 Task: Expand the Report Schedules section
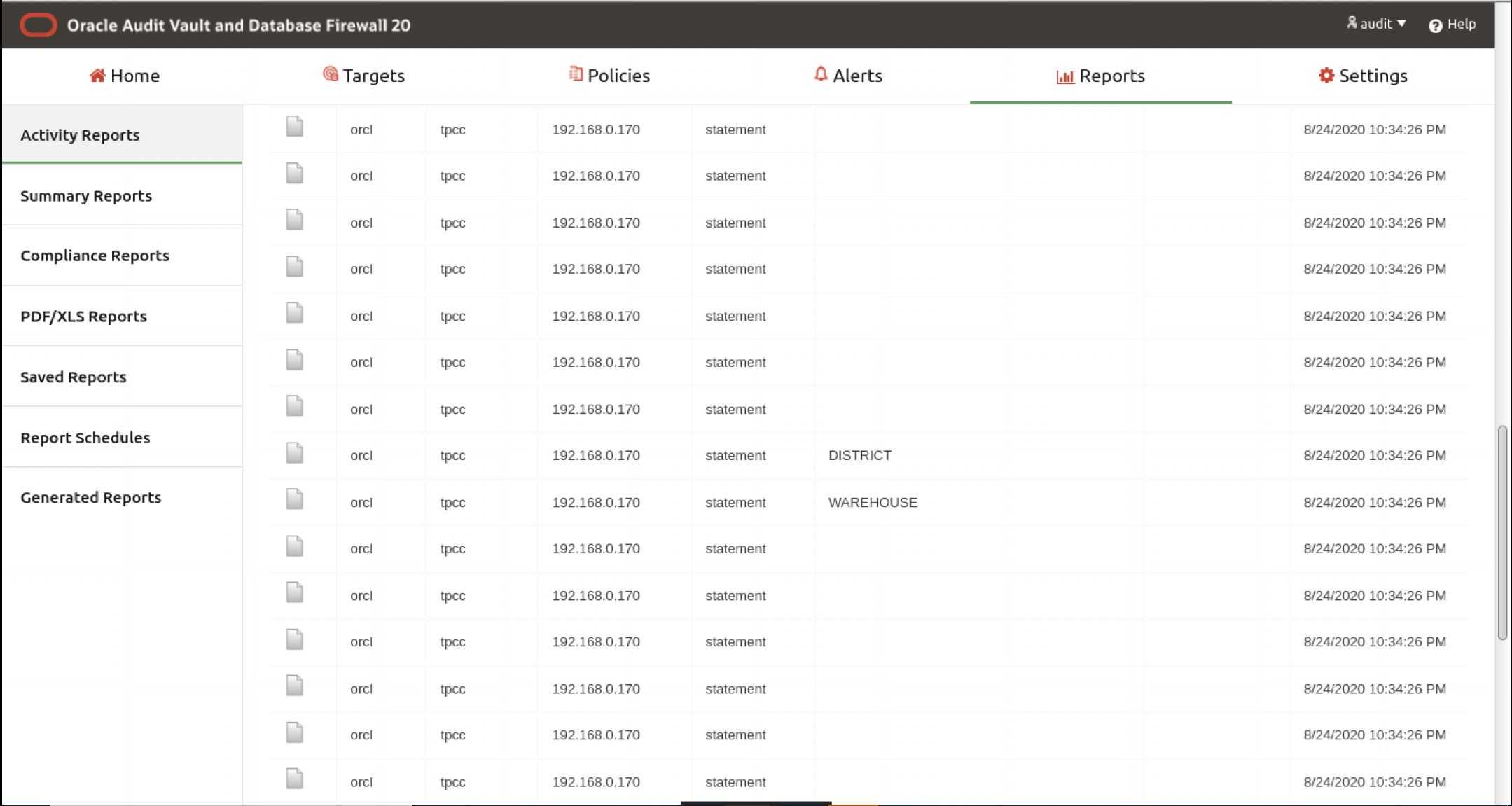pos(85,437)
